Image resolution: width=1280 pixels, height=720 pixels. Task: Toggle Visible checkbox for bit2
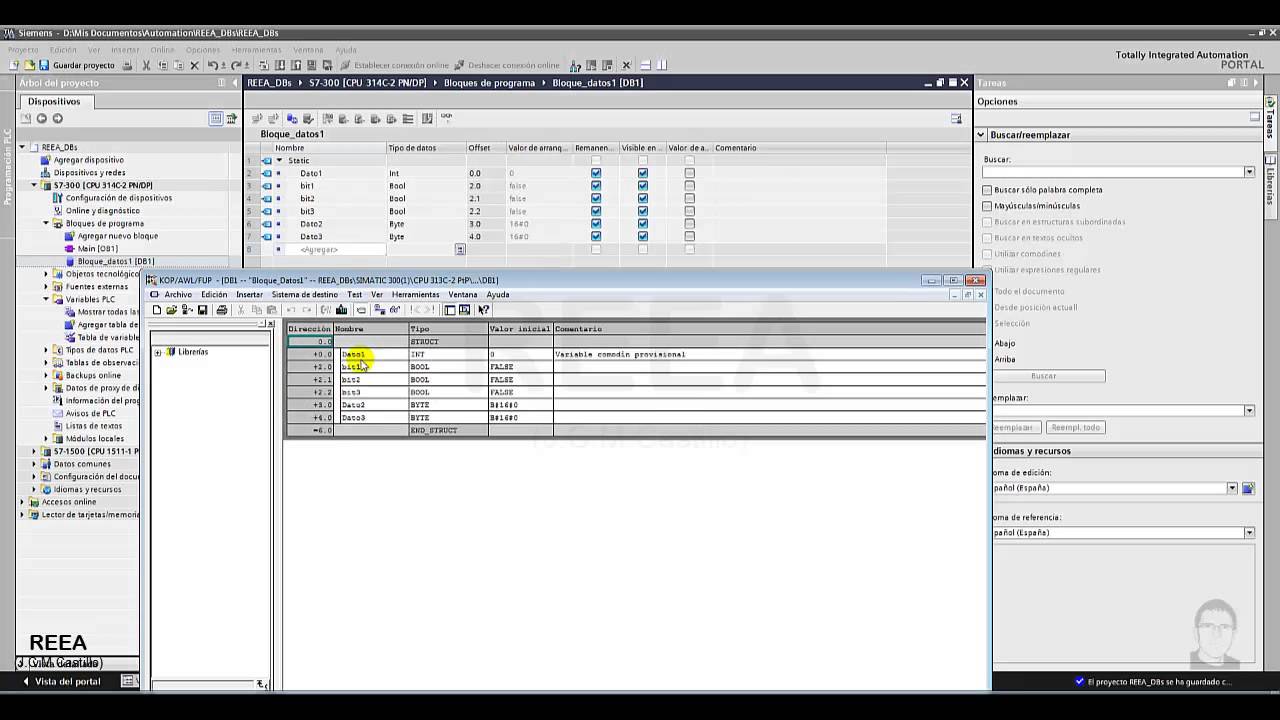coord(642,198)
